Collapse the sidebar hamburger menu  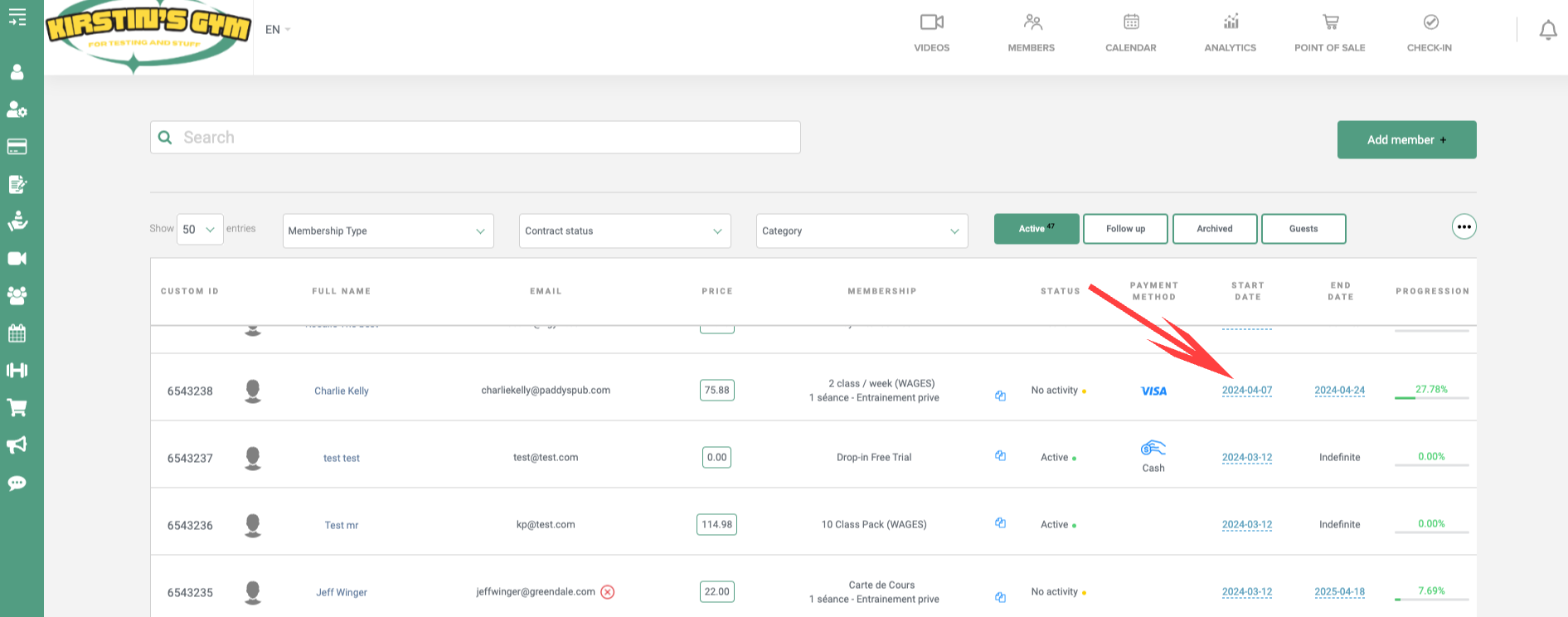point(17,17)
